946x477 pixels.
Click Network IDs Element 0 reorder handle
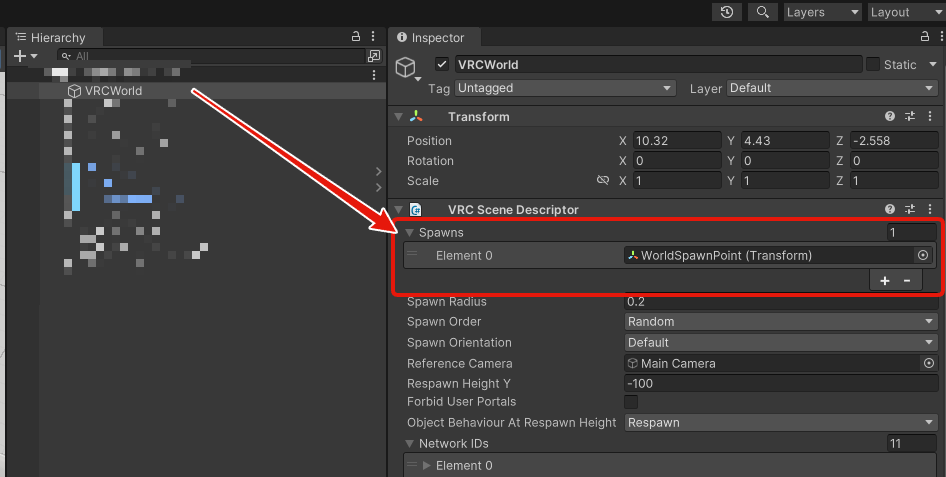click(x=412, y=464)
